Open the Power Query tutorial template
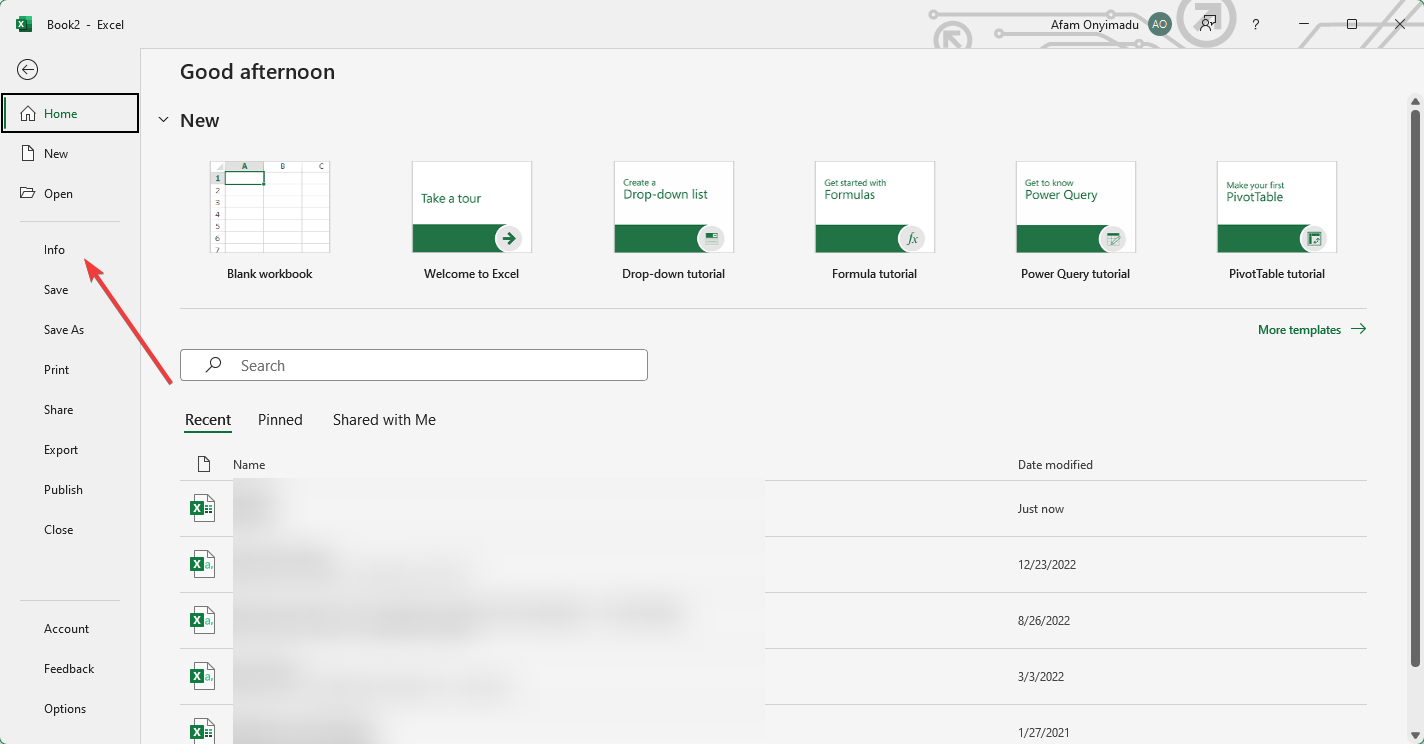 [x=1076, y=221]
